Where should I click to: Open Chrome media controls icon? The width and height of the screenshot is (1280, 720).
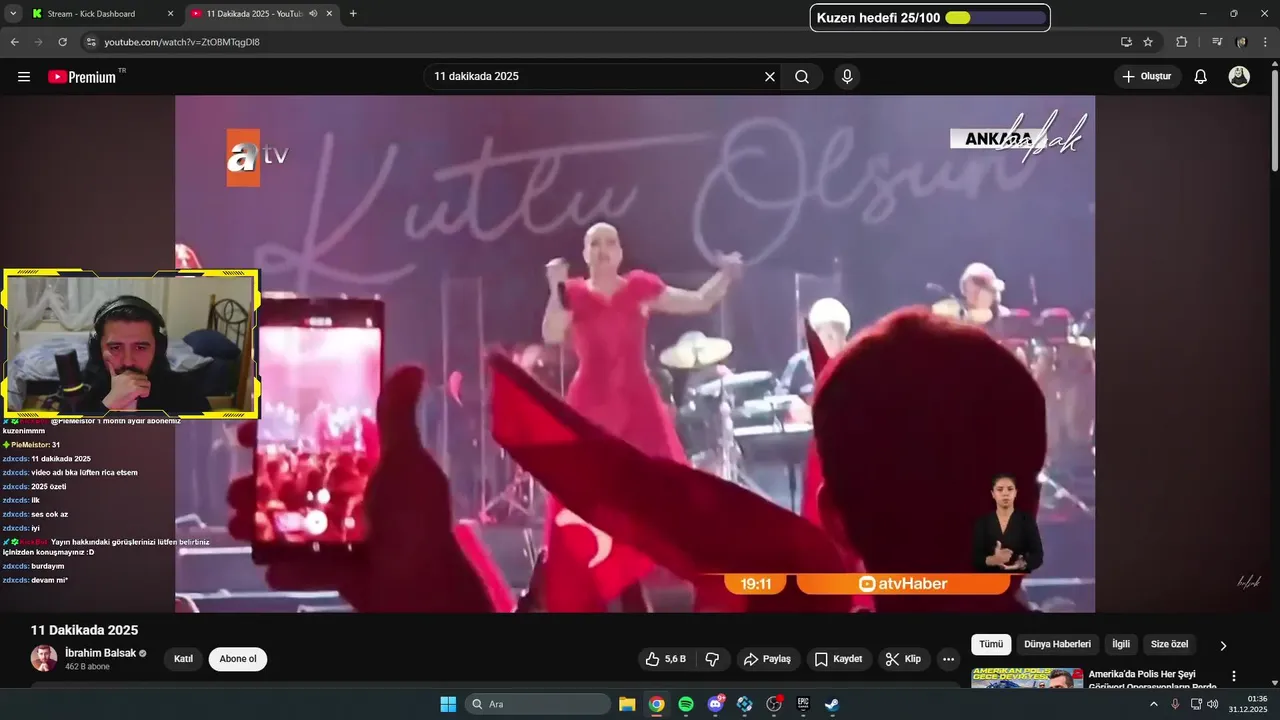(1217, 42)
